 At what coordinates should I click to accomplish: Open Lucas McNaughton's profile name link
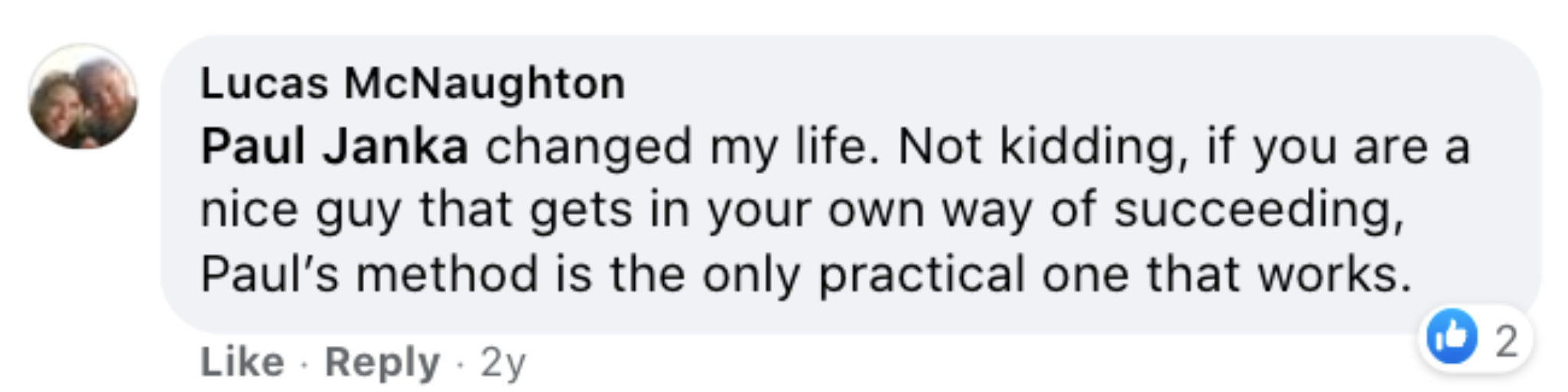point(412,83)
